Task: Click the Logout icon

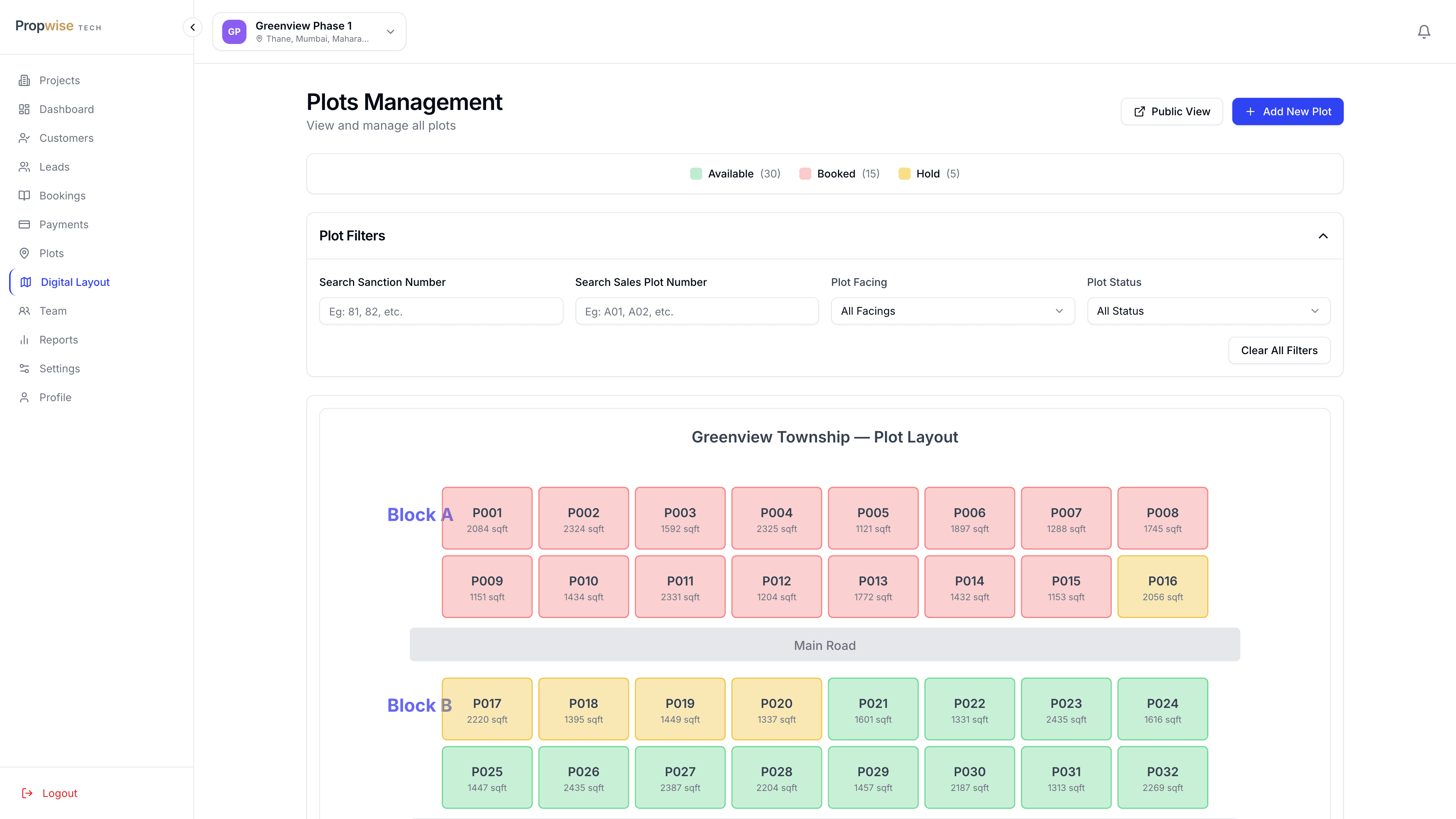Action: (27, 793)
